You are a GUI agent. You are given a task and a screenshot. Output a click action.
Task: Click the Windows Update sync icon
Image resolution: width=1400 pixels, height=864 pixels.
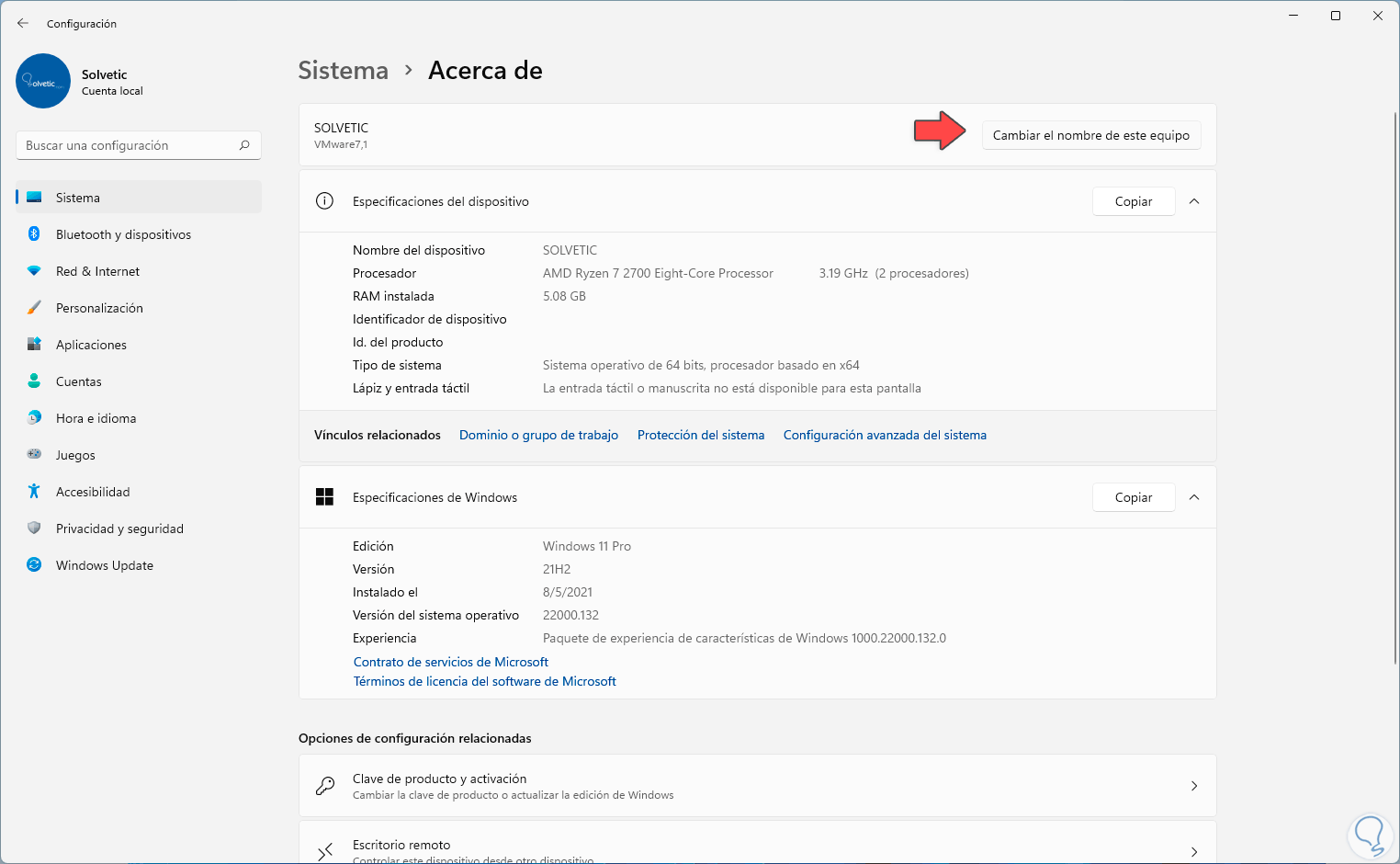(34, 565)
